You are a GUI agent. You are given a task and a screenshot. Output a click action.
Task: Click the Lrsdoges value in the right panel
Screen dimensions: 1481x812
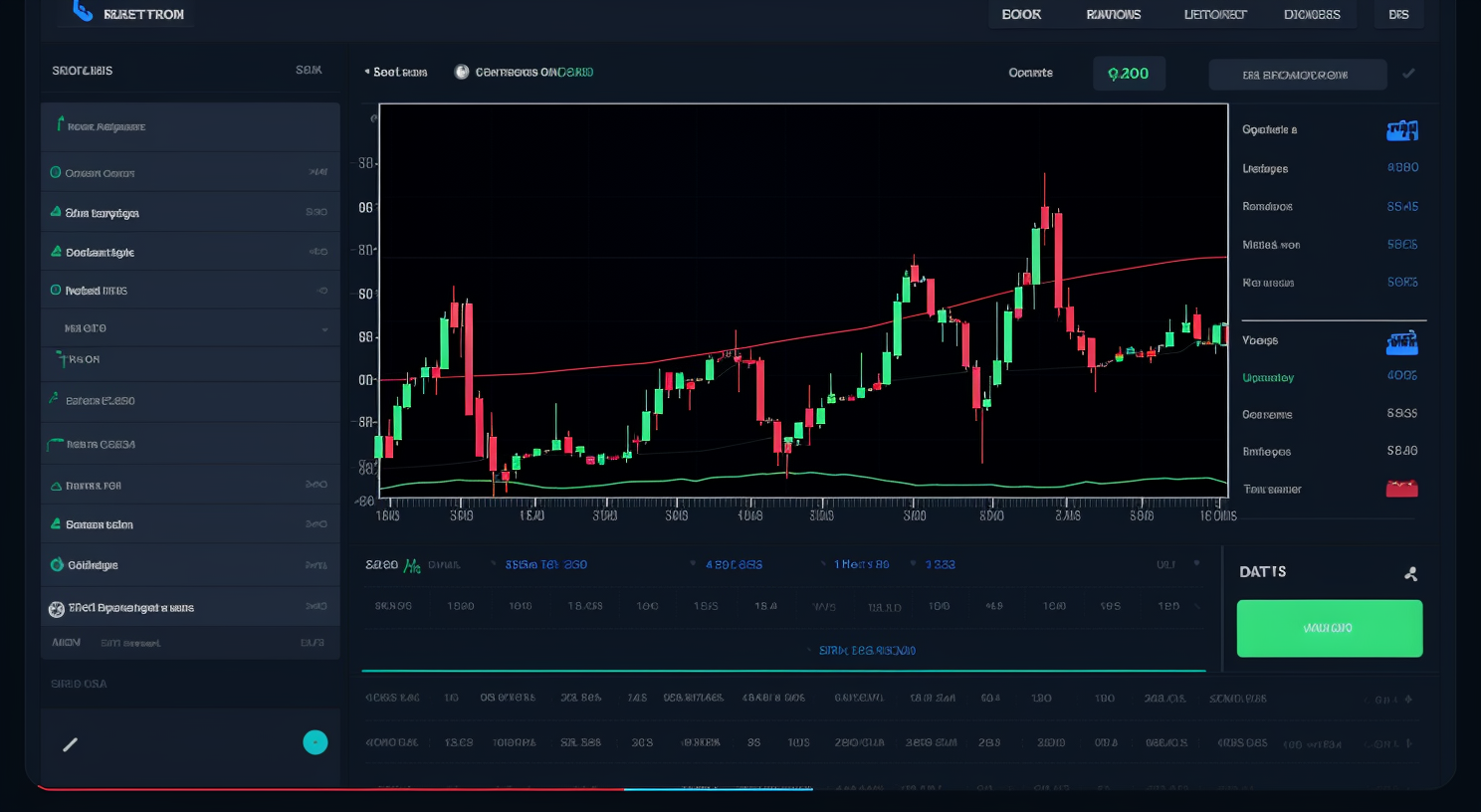(x=1402, y=167)
